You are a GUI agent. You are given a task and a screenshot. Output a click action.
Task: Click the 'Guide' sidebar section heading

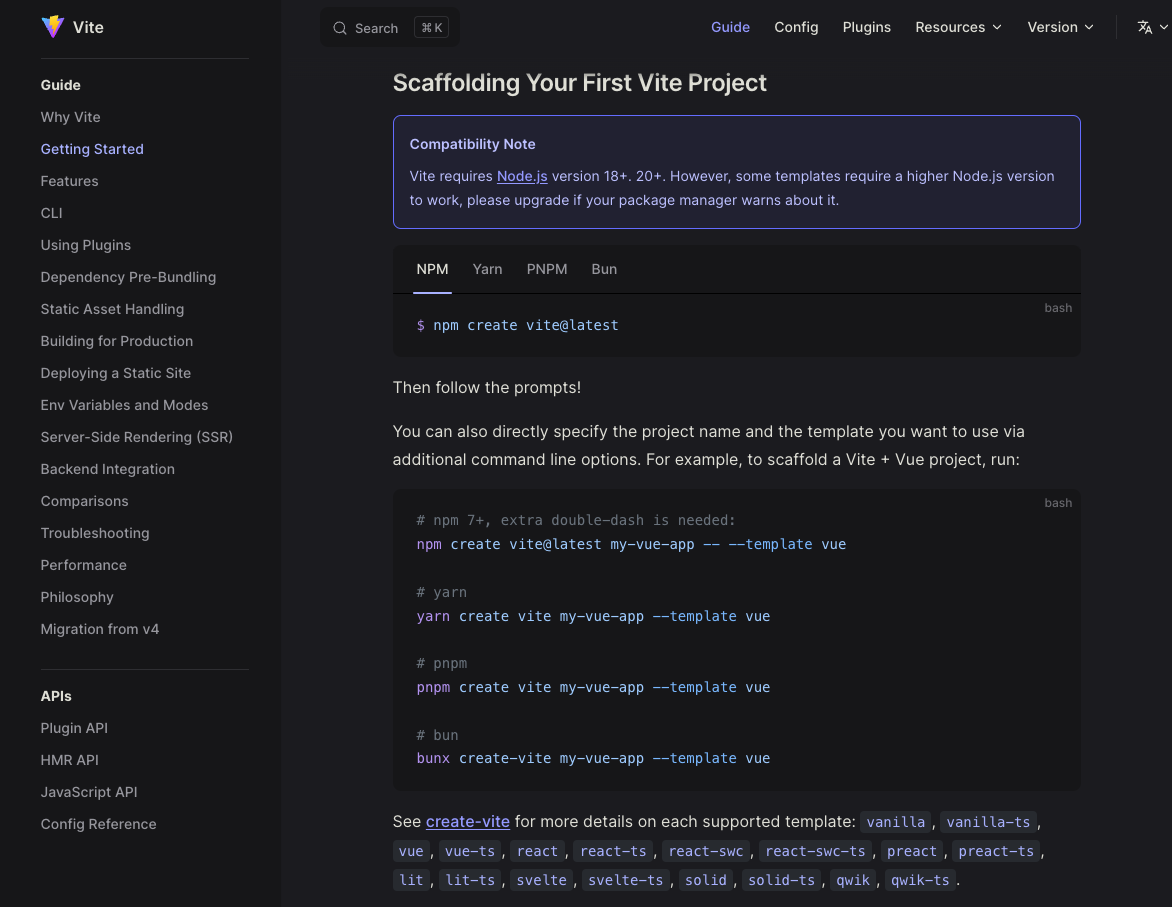coord(61,85)
